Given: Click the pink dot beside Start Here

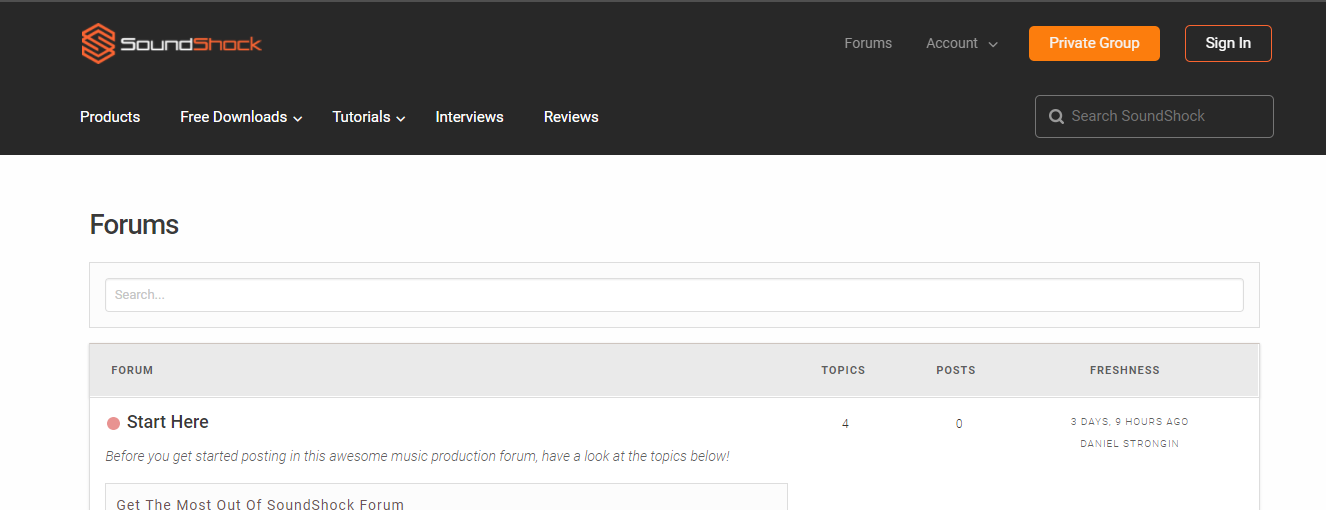Looking at the screenshot, I should point(113,424).
